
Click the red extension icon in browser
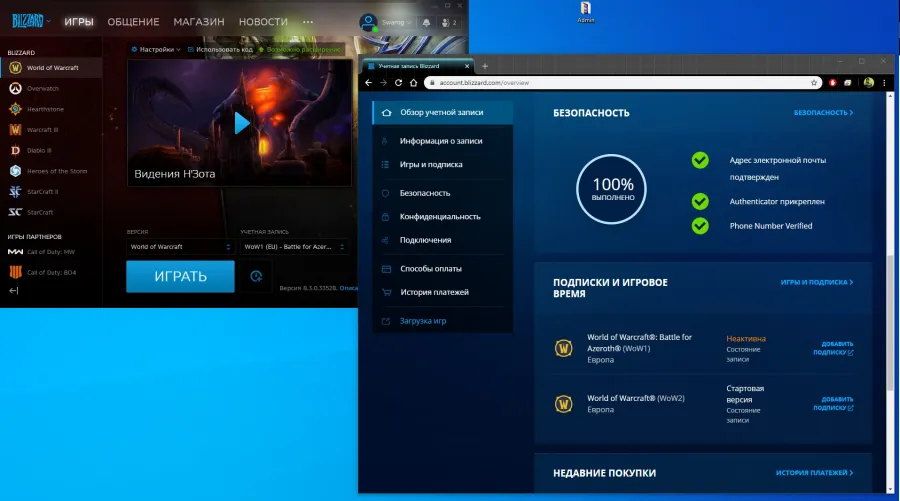click(832, 83)
